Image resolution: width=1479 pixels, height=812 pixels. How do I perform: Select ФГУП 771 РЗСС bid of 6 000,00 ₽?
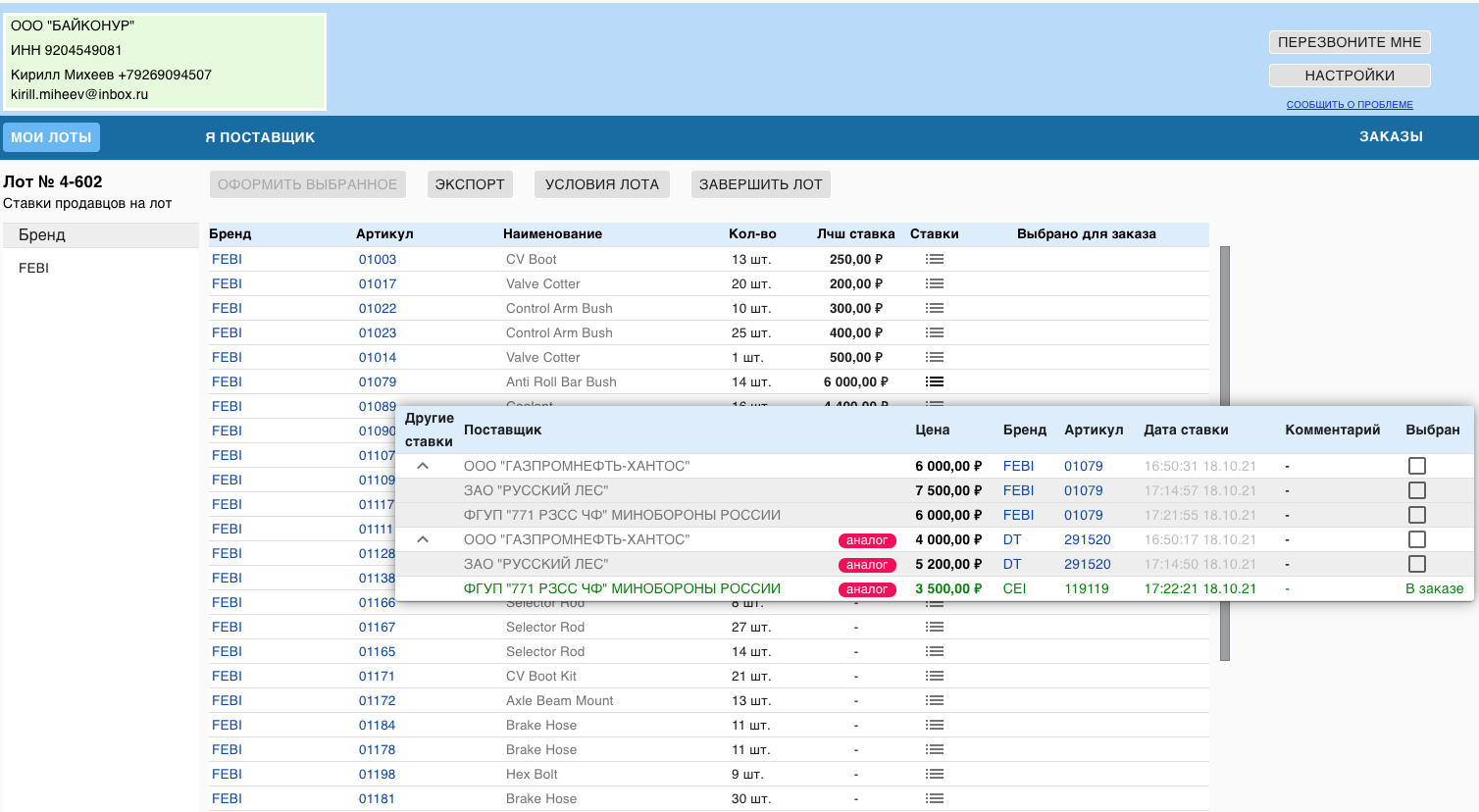point(1416,515)
